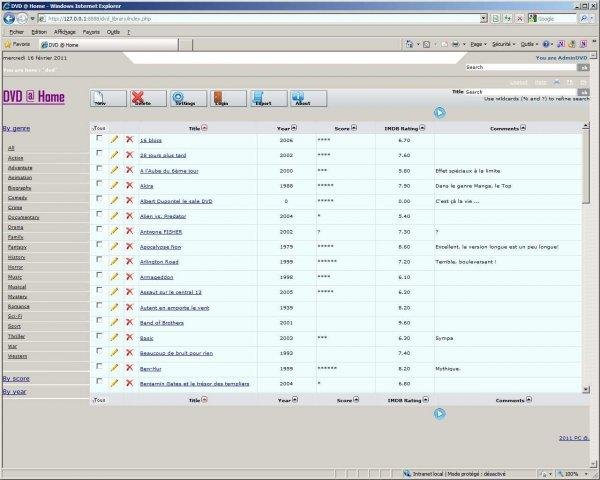Click the browser zoom level 100% control
This screenshot has height=480, width=600.
pyautogui.click(x=575, y=474)
